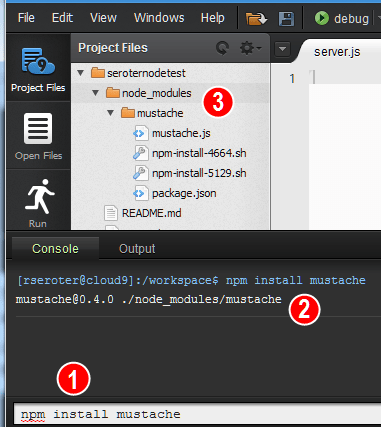Click into the server.js editor text area
The height and width of the screenshot is (427, 381).
(345, 150)
